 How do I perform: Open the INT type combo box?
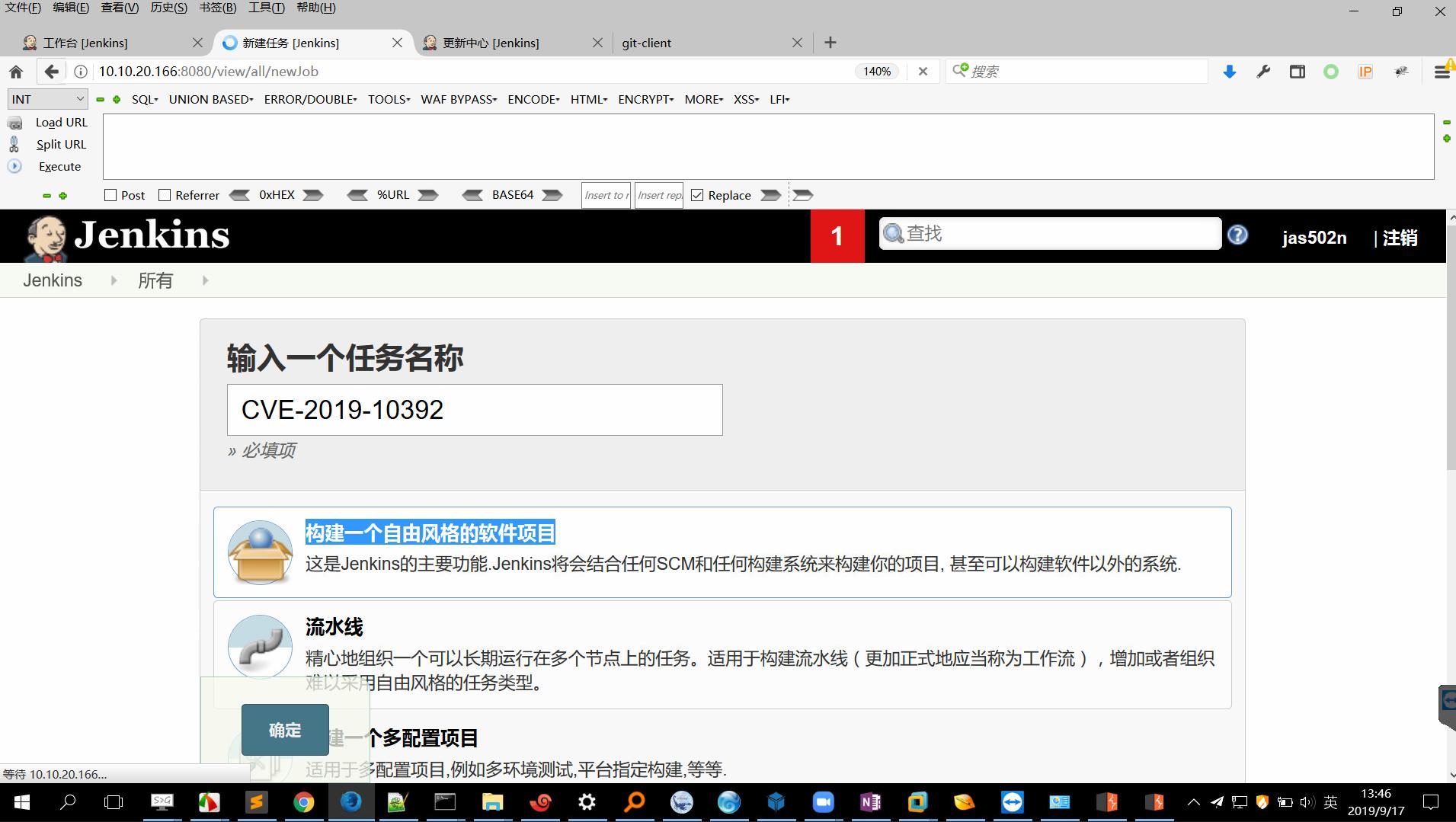pos(47,99)
